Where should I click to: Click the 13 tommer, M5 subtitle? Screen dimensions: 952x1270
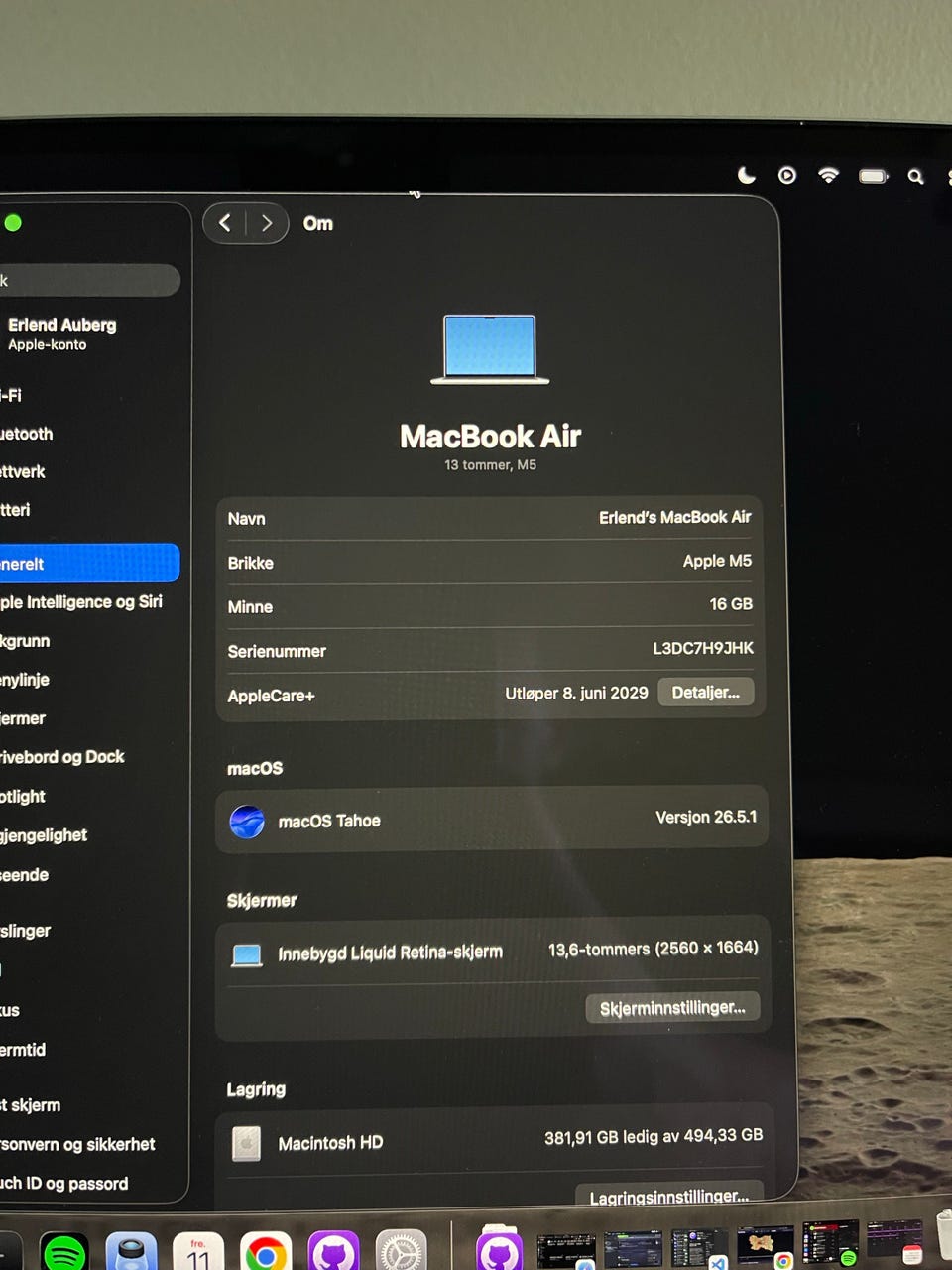pyautogui.click(x=490, y=465)
